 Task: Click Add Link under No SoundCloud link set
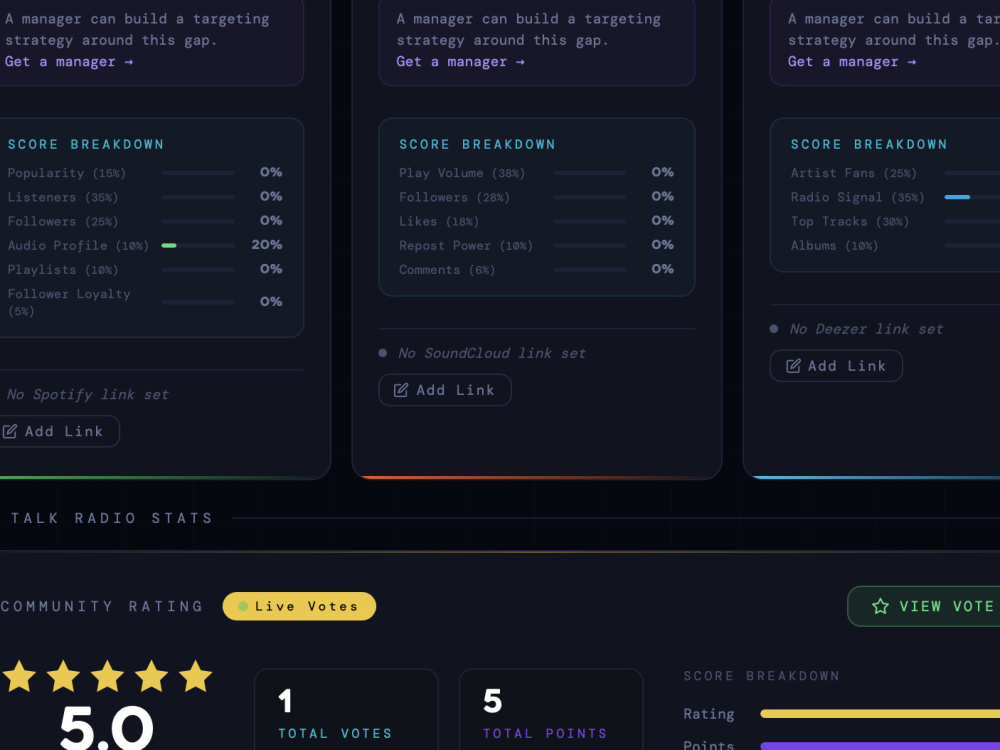point(445,390)
